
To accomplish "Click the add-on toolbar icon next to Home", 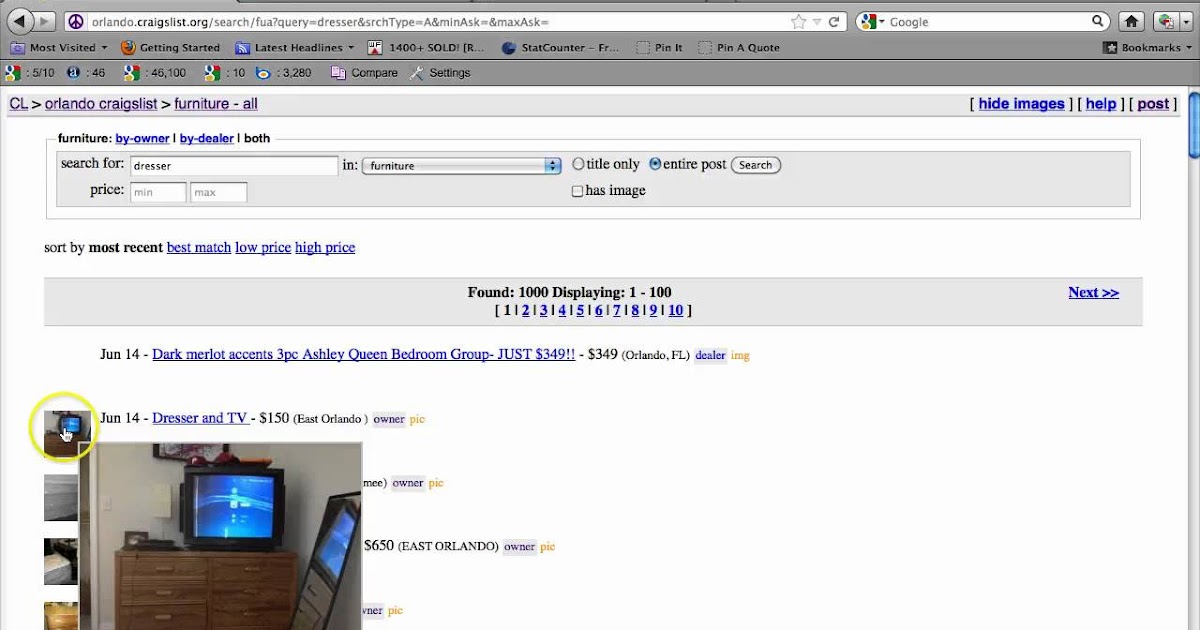I will point(1164,21).
